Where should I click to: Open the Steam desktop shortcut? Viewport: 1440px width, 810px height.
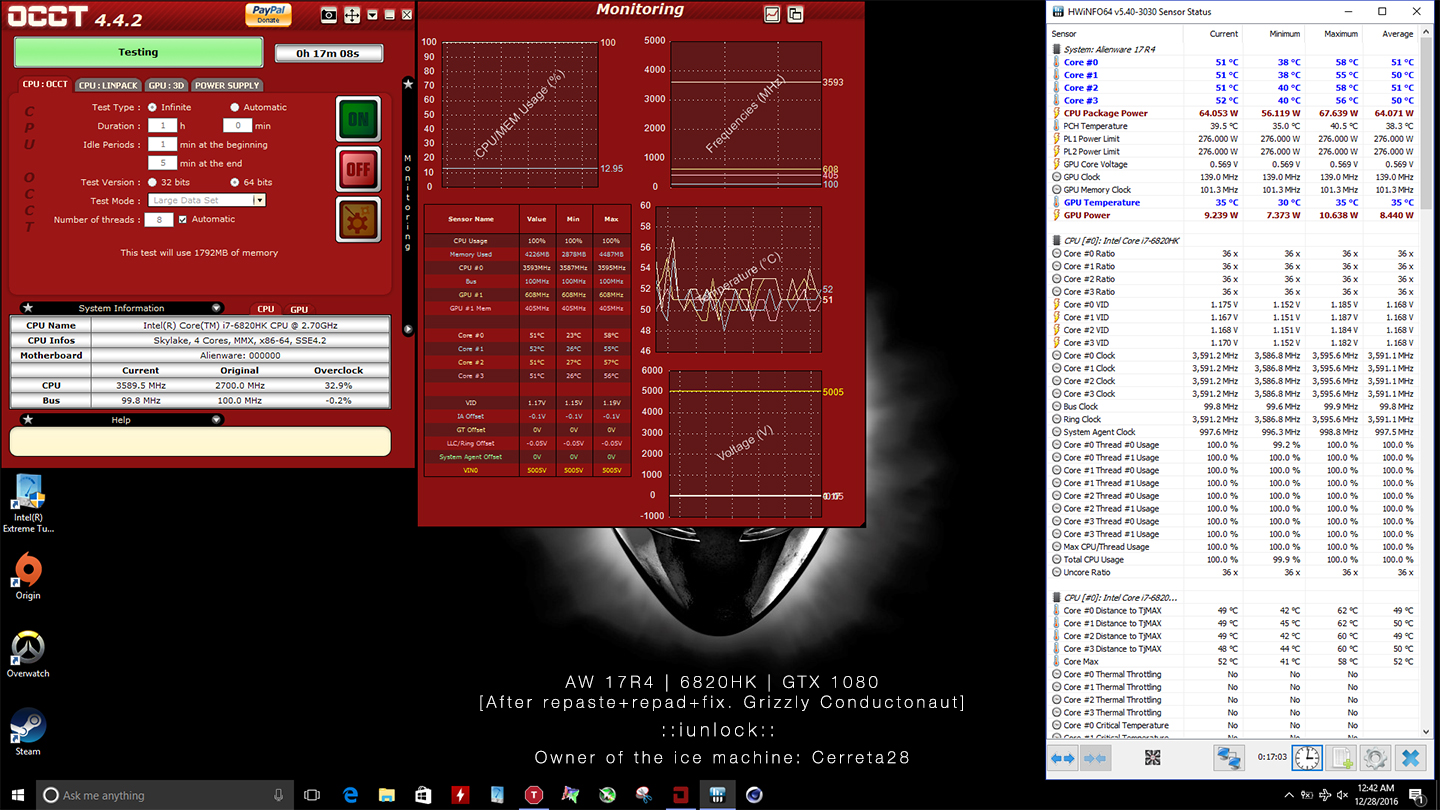[28, 733]
